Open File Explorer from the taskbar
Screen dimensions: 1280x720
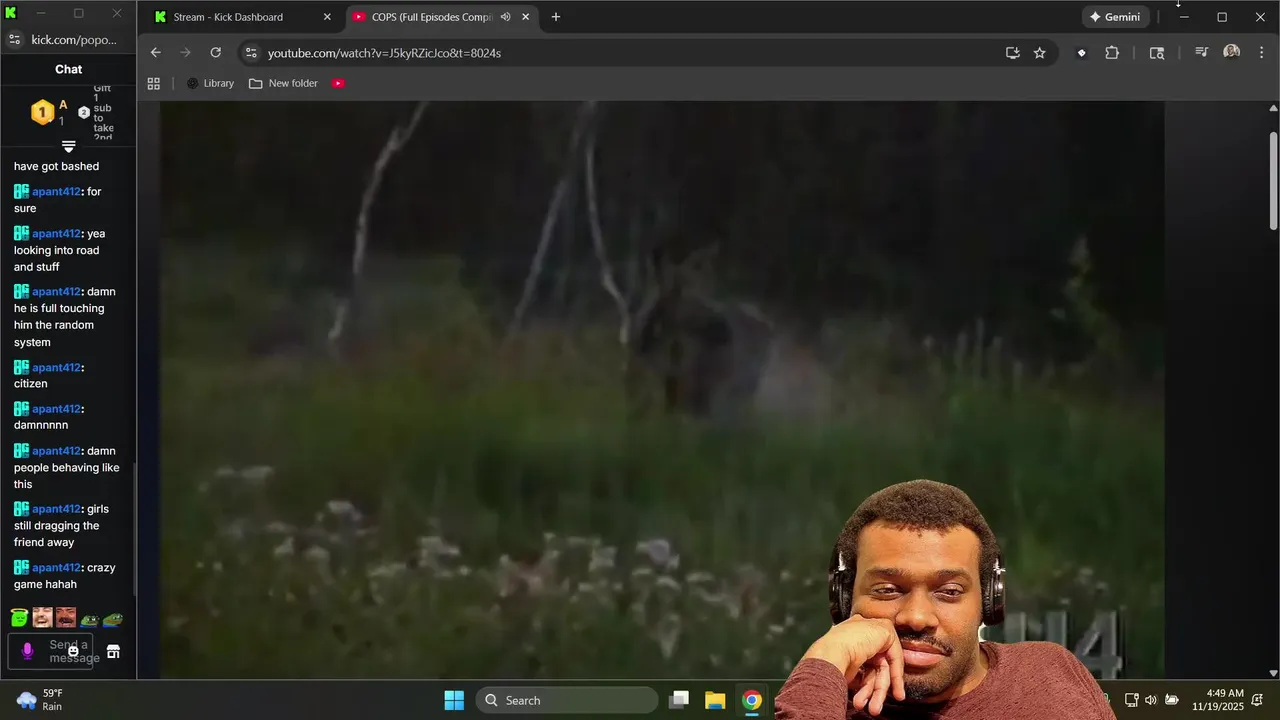coord(715,700)
